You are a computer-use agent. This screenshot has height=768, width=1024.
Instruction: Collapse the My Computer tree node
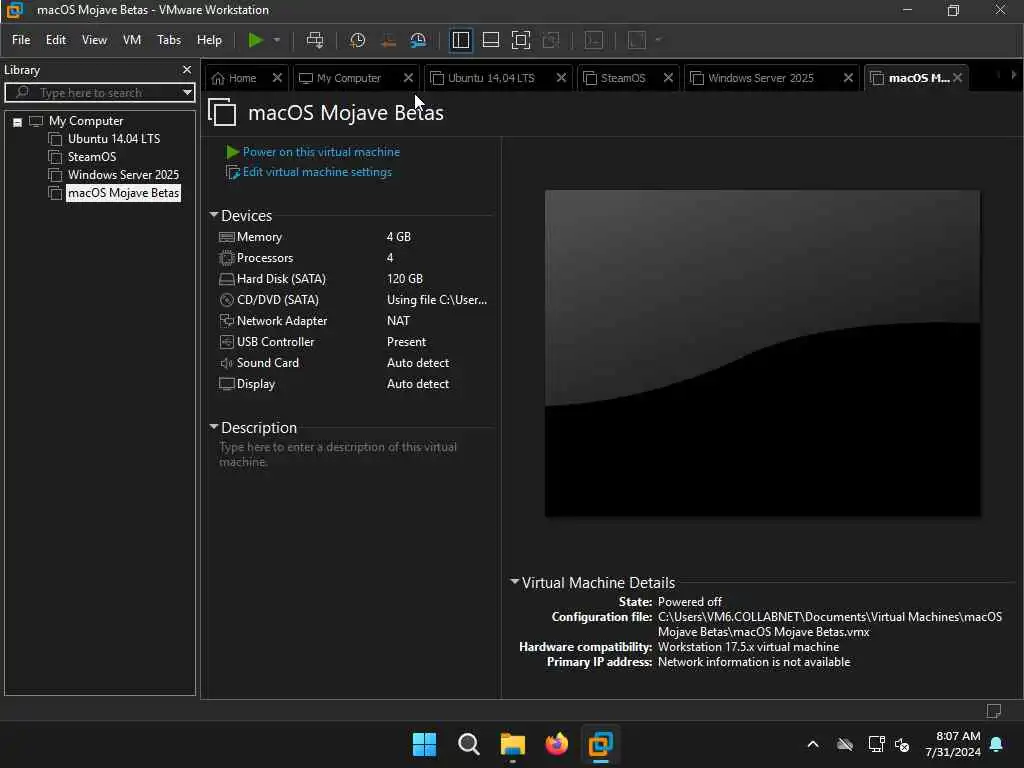coord(18,122)
